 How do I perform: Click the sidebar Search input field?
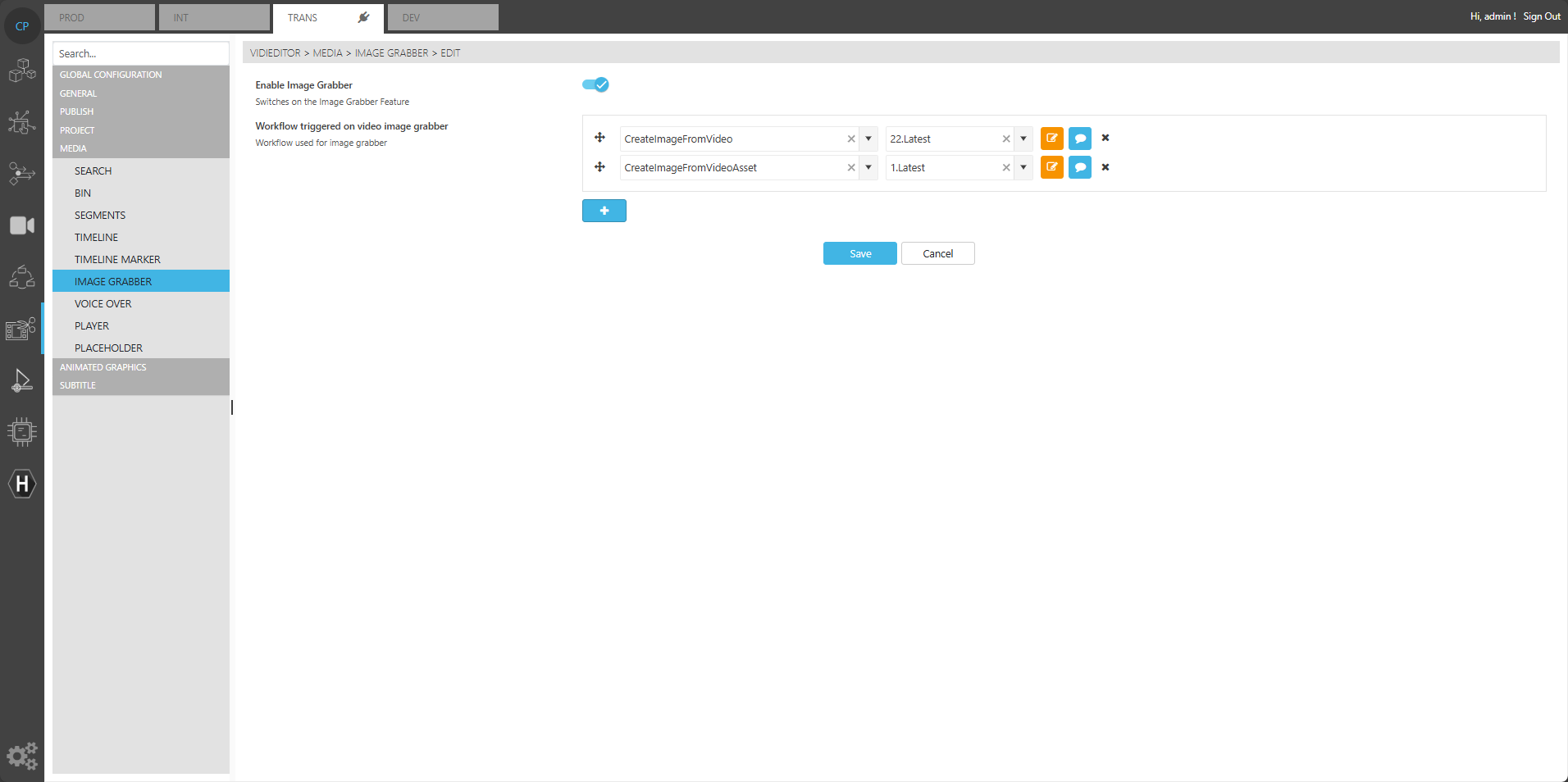click(140, 53)
